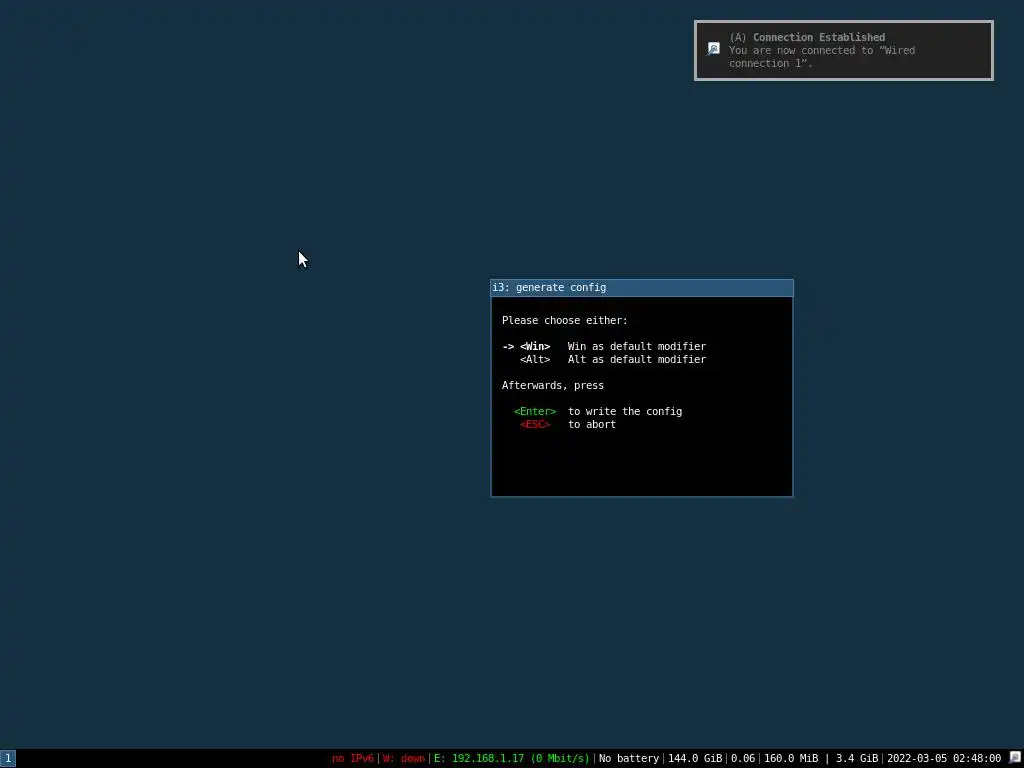The height and width of the screenshot is (768, 1024).
Task: Click the green <Enter> label
Action: (535, 411)
